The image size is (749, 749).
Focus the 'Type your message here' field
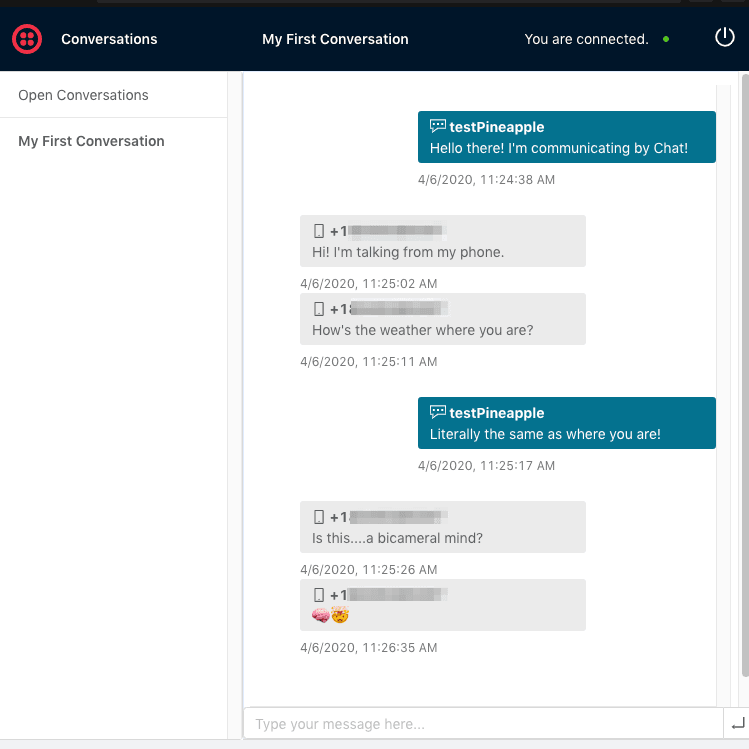point(482,724)
